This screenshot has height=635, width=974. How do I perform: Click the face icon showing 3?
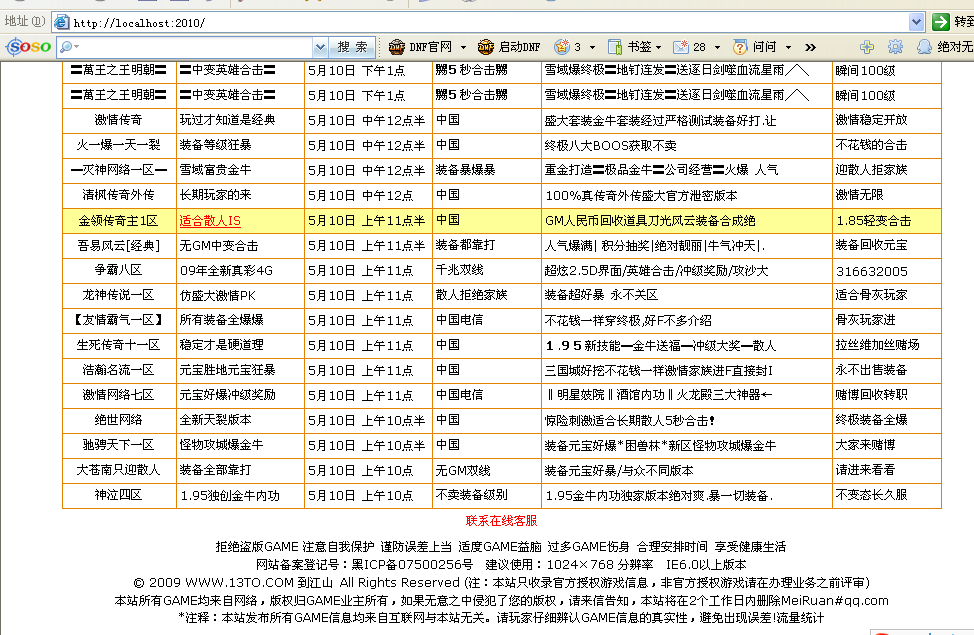(562, 47)
